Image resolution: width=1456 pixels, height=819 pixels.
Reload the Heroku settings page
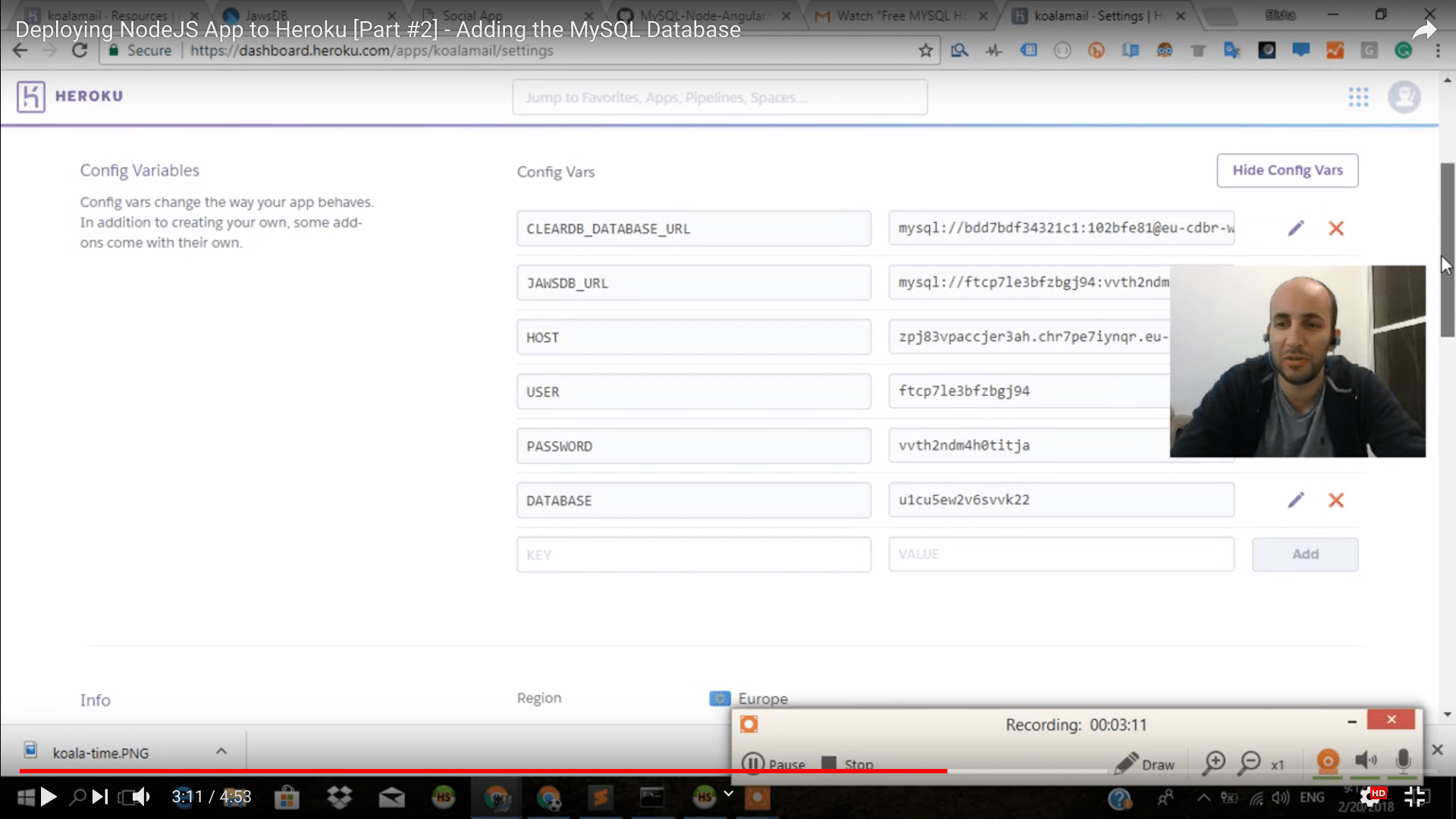pos(80,51)
